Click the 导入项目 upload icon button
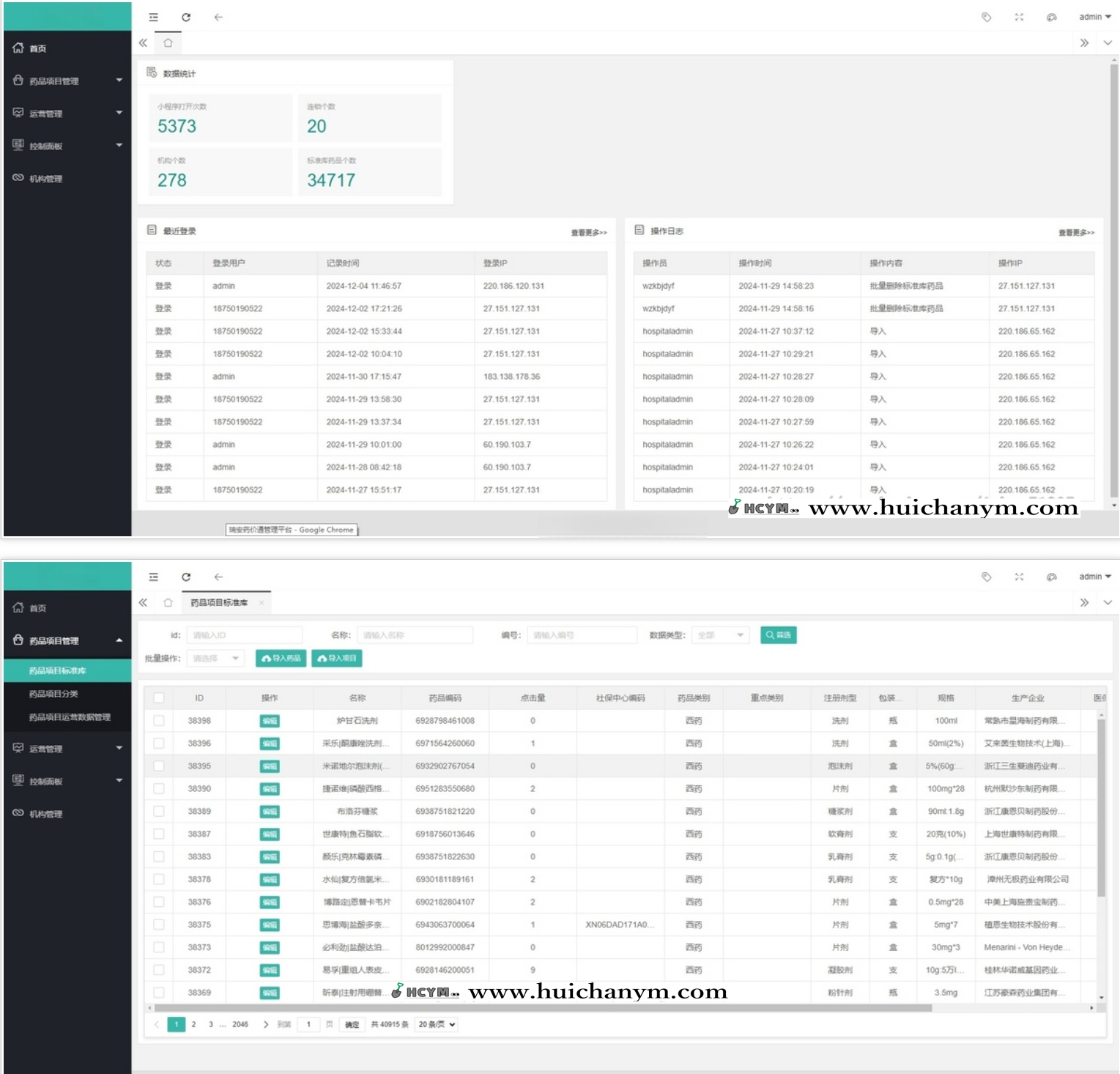1120x1074 pixels. click(x=337, y=659)
